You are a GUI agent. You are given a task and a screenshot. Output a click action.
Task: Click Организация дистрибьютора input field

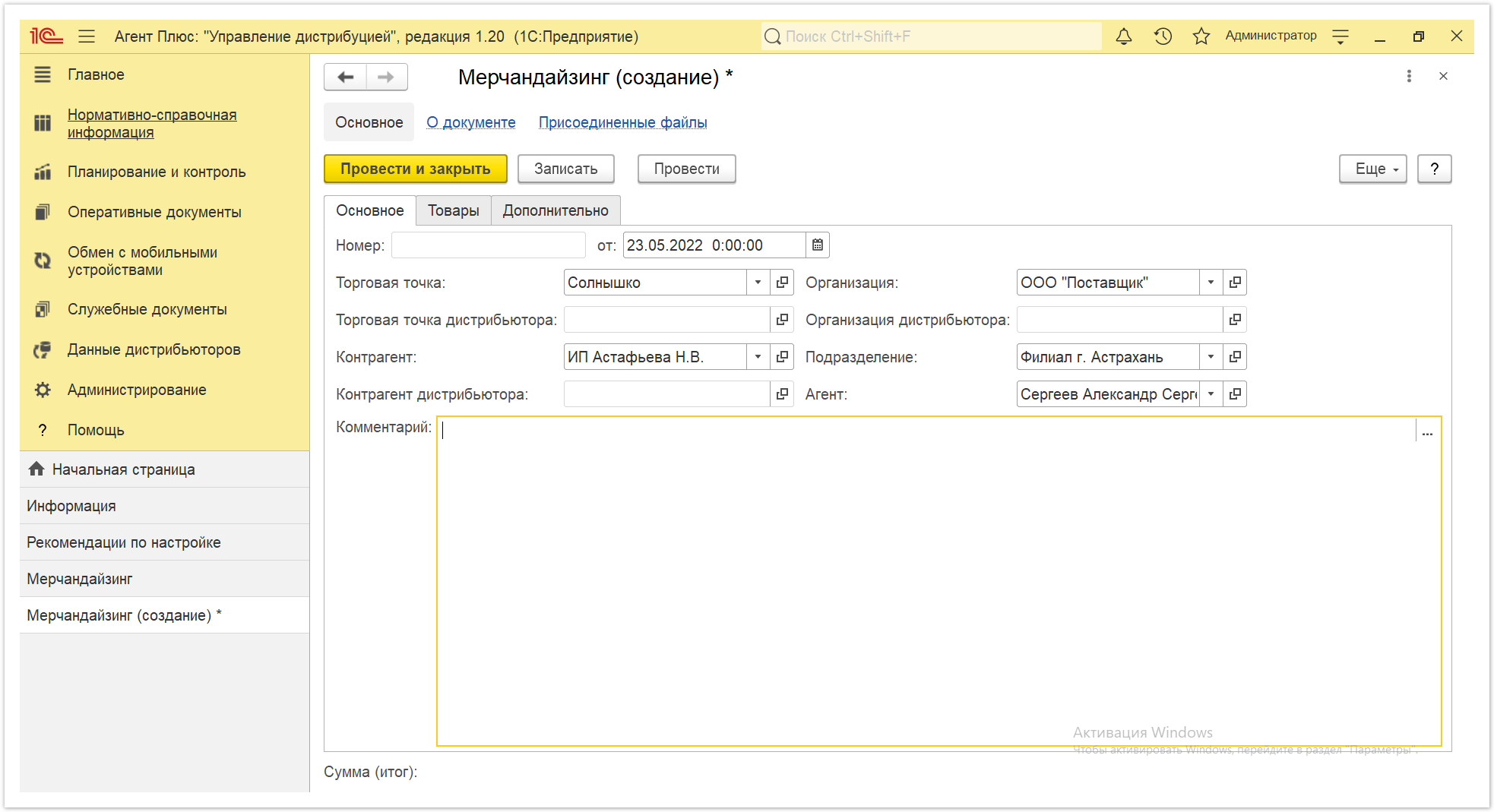tap(1119, 319)
